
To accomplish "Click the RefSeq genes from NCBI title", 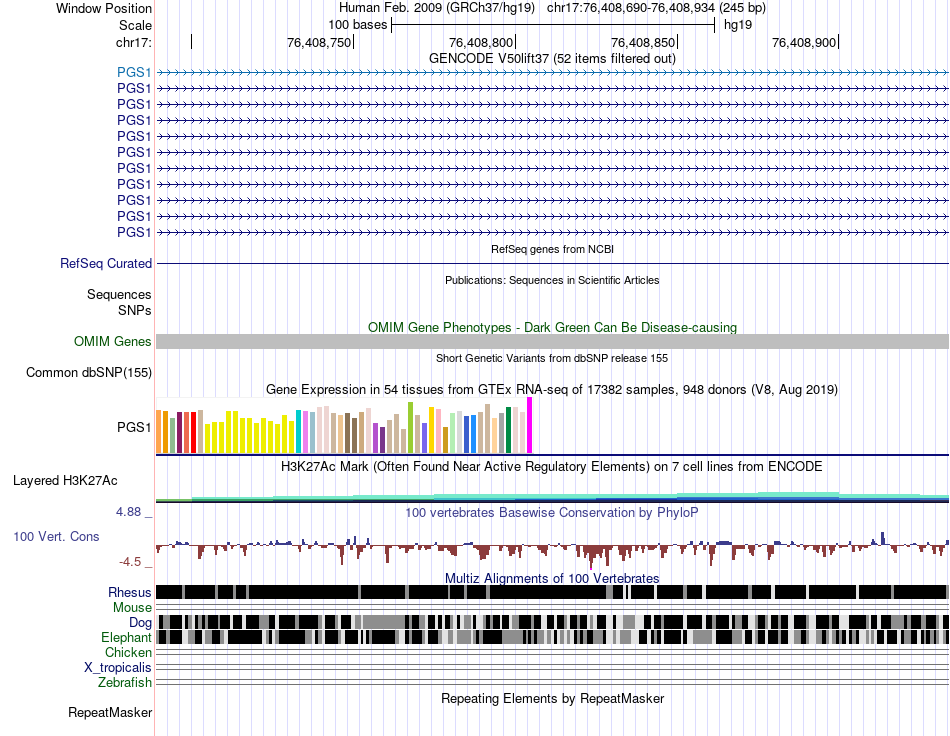I will click(552, 249).
